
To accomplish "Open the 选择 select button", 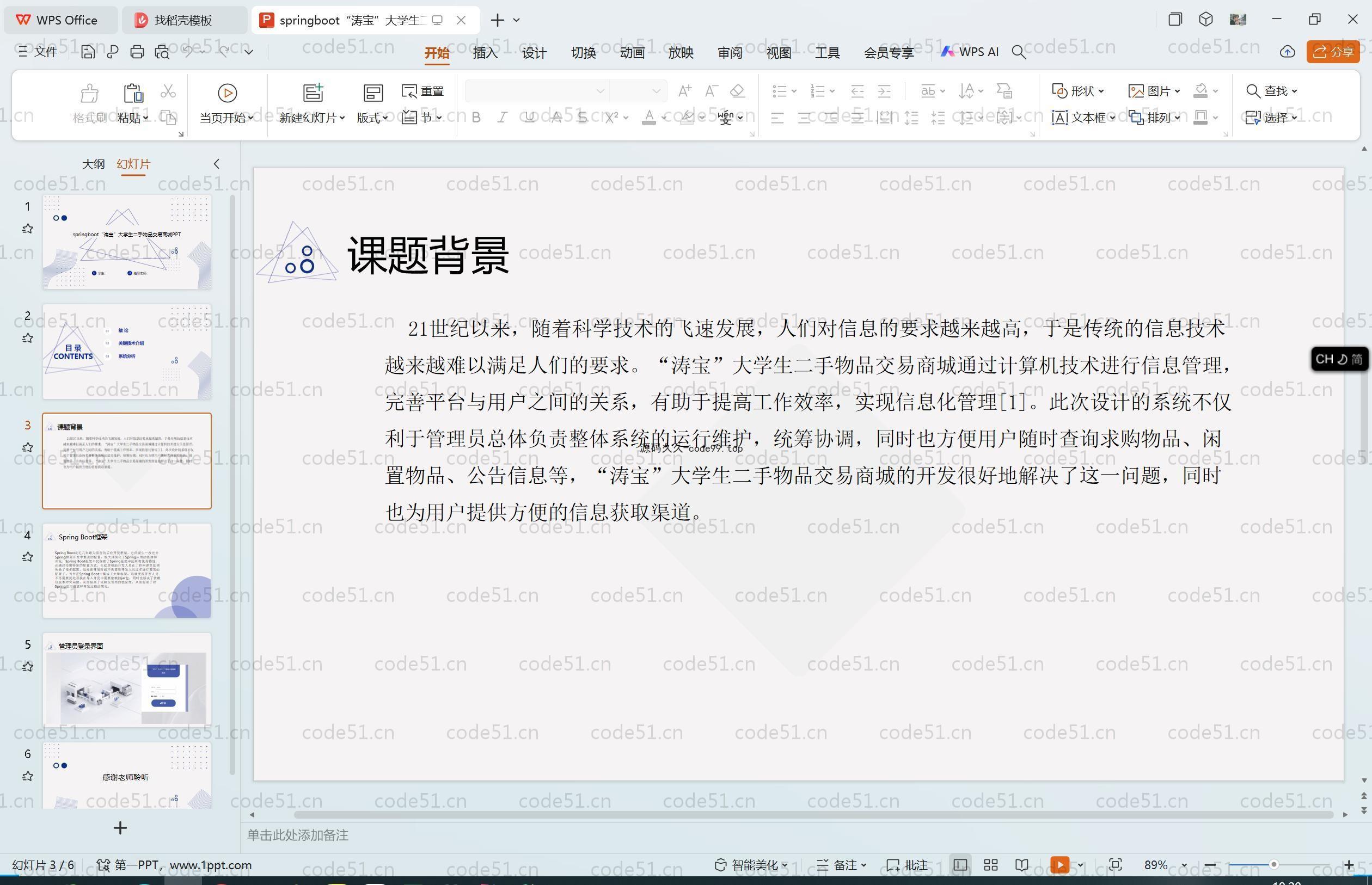I will click(x=1271, y=118).
